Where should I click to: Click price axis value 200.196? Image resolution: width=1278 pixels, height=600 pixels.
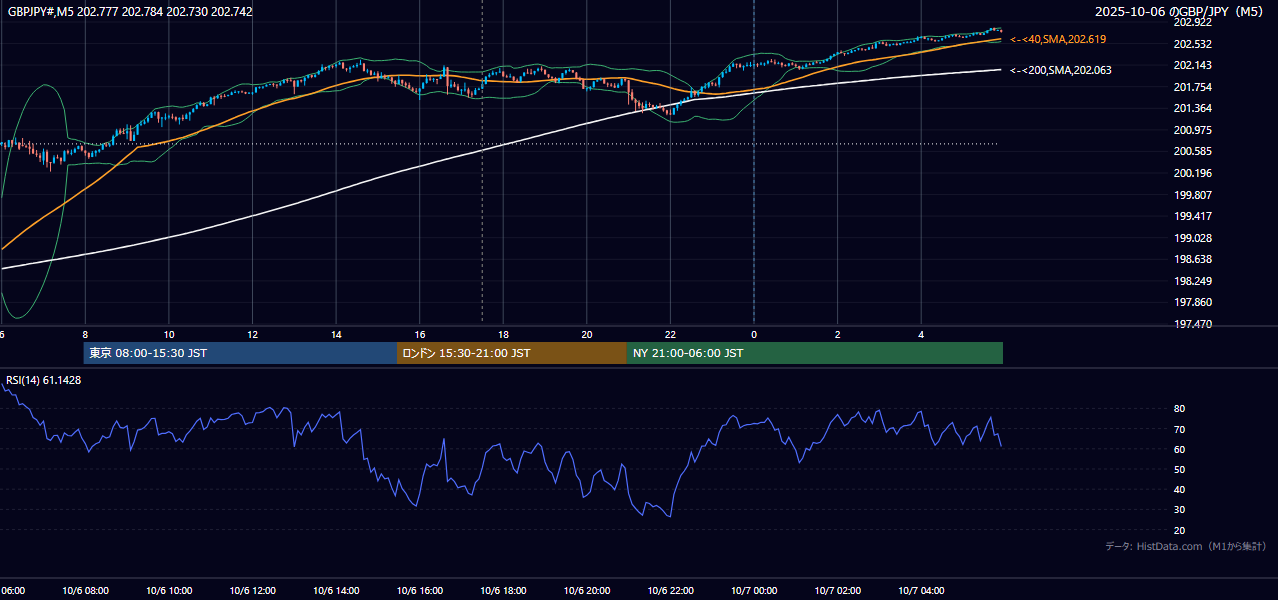click(x=1192, y=173)
